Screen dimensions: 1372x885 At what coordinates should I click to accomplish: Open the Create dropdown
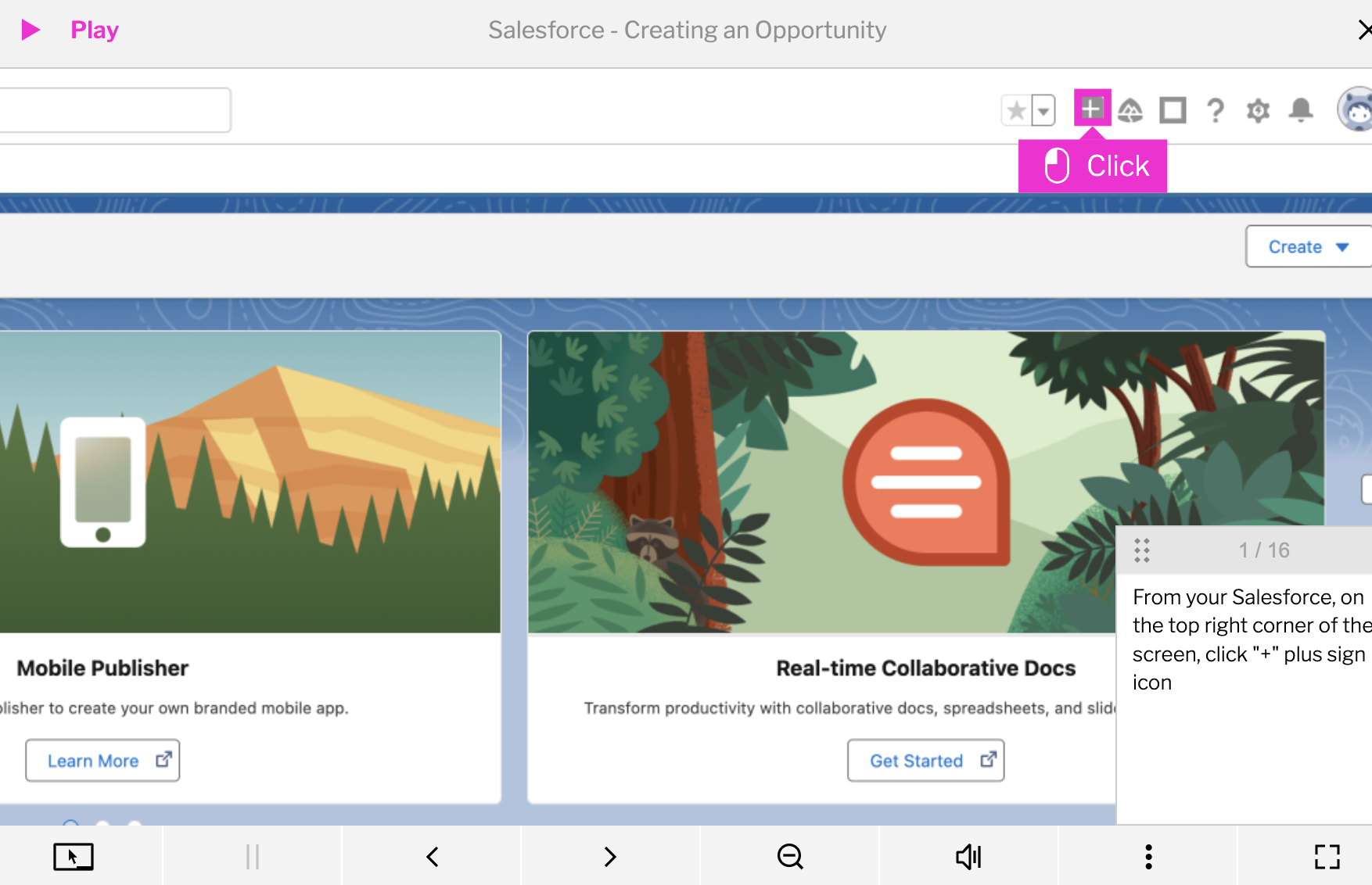(1308, 247)
